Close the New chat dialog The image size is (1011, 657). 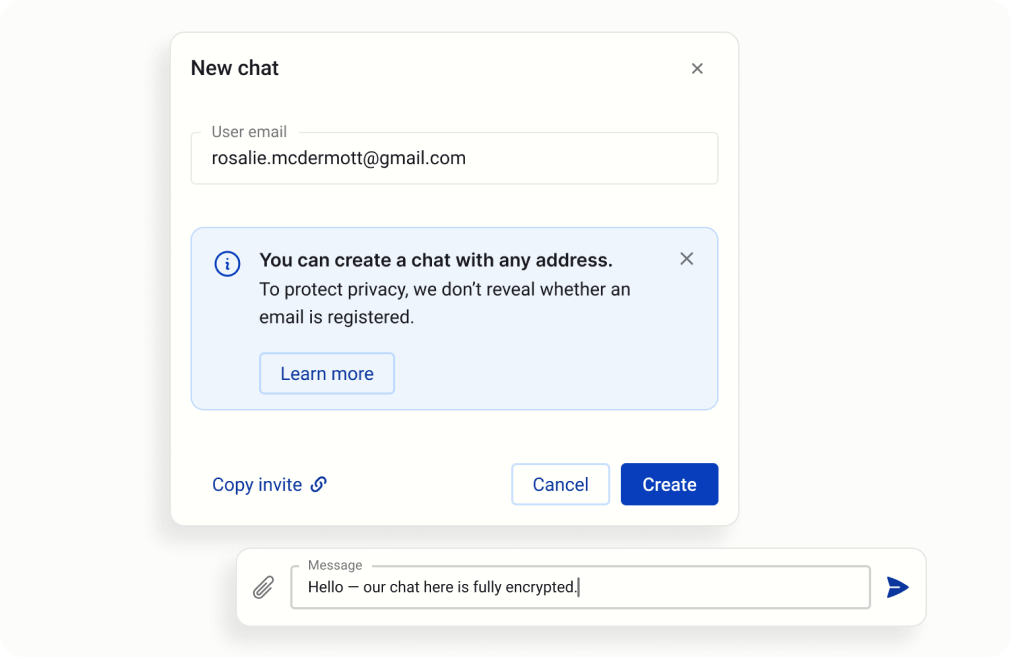point(697,69)
